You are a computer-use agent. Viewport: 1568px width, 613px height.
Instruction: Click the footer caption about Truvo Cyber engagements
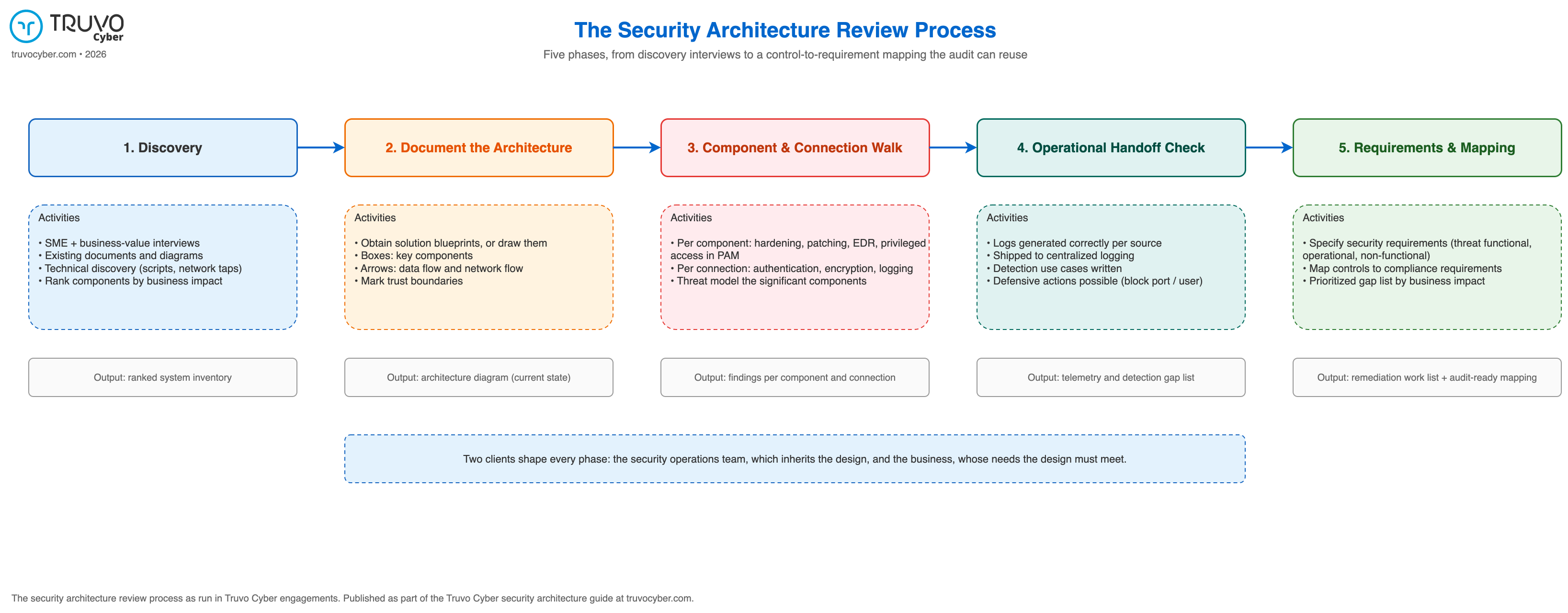pyautogui.click(x=352, y=598)
